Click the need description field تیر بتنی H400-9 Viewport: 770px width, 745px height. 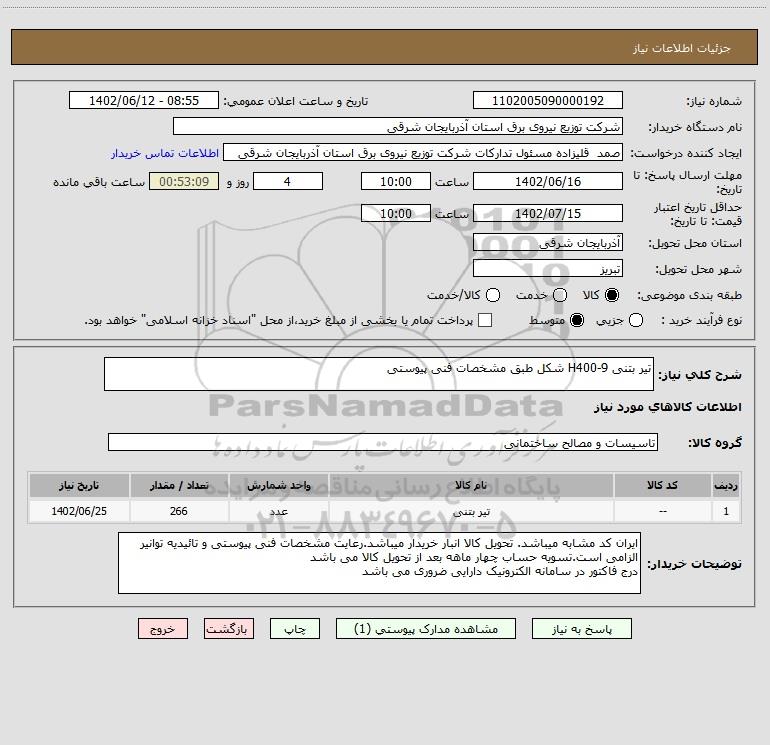coord(379,374)
